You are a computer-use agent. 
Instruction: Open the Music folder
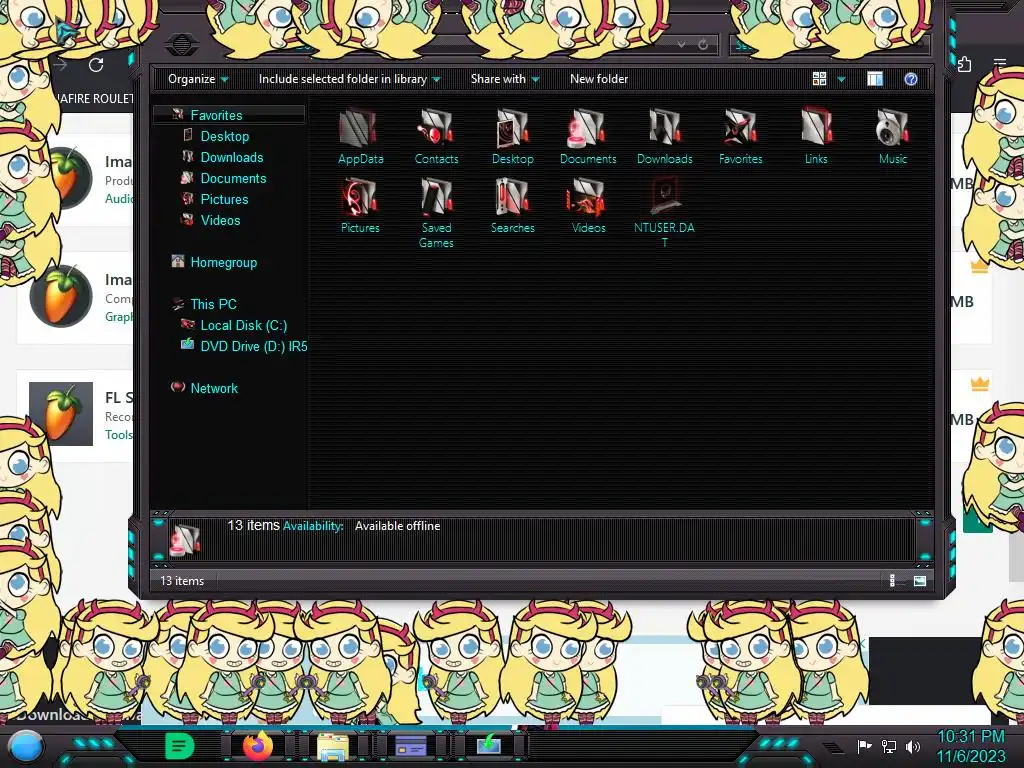[x=893, y=136]
